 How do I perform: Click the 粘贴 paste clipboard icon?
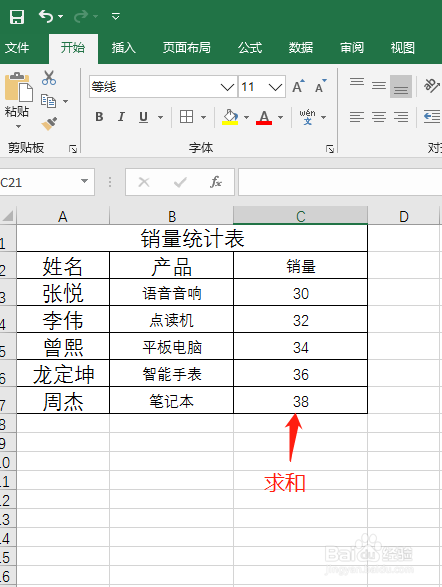point(18,87)
